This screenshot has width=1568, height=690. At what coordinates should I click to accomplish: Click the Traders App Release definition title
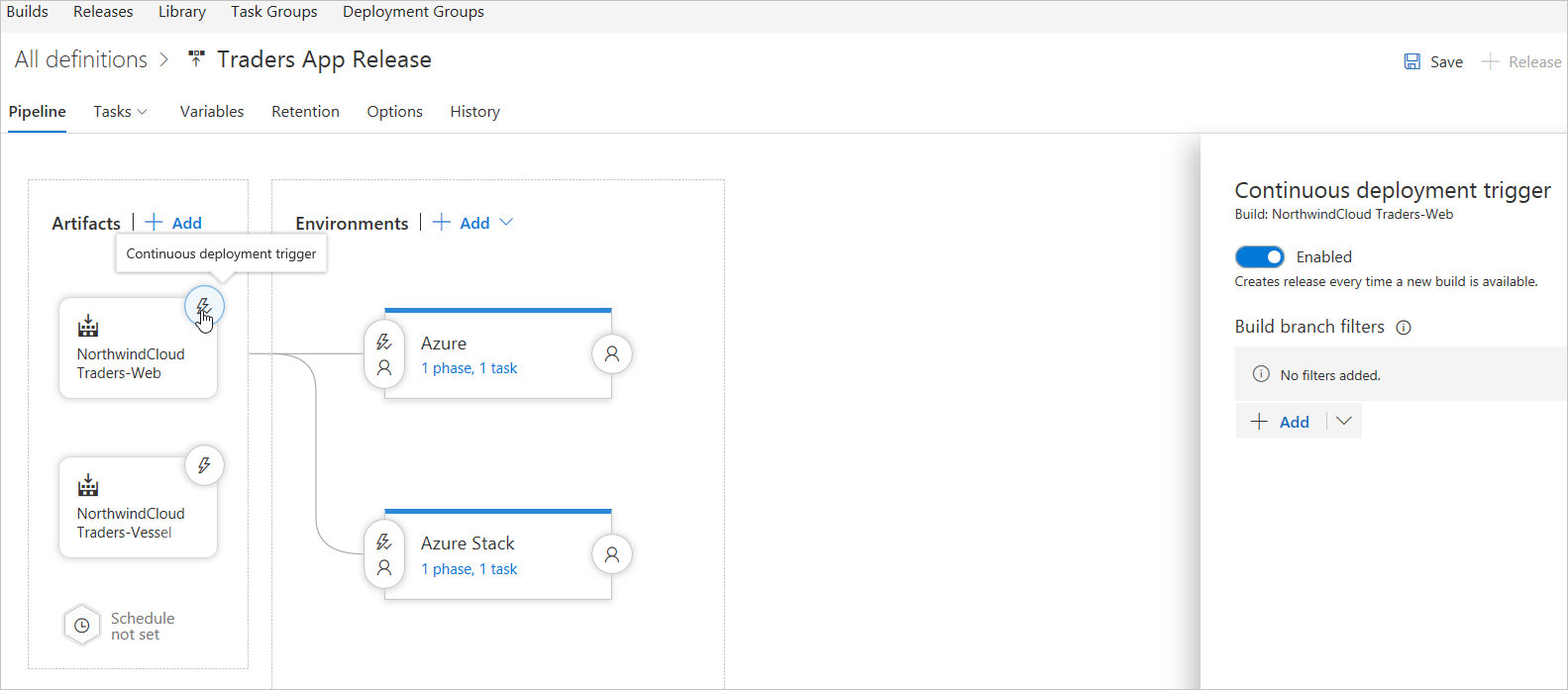(x=324, y=59)
